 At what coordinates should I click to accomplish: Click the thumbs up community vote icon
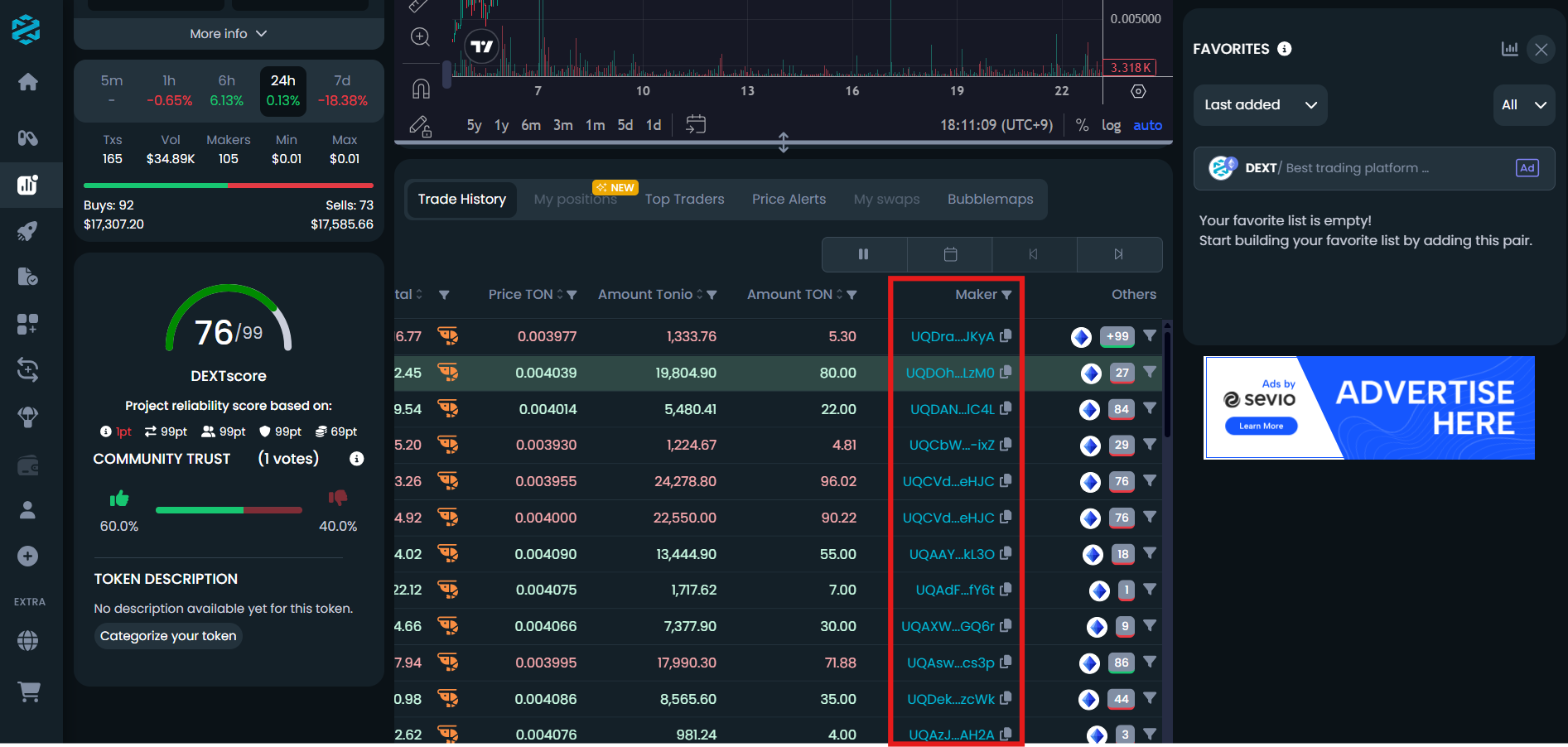tap(119, 498)
